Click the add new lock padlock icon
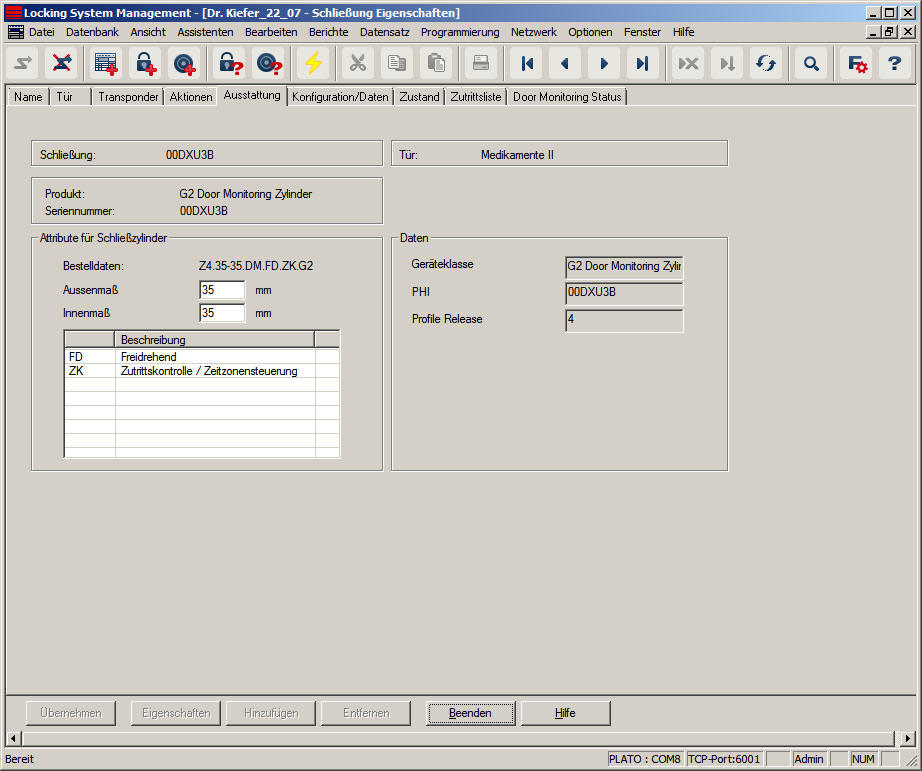 pyautogui.click(x=146, y=63)
